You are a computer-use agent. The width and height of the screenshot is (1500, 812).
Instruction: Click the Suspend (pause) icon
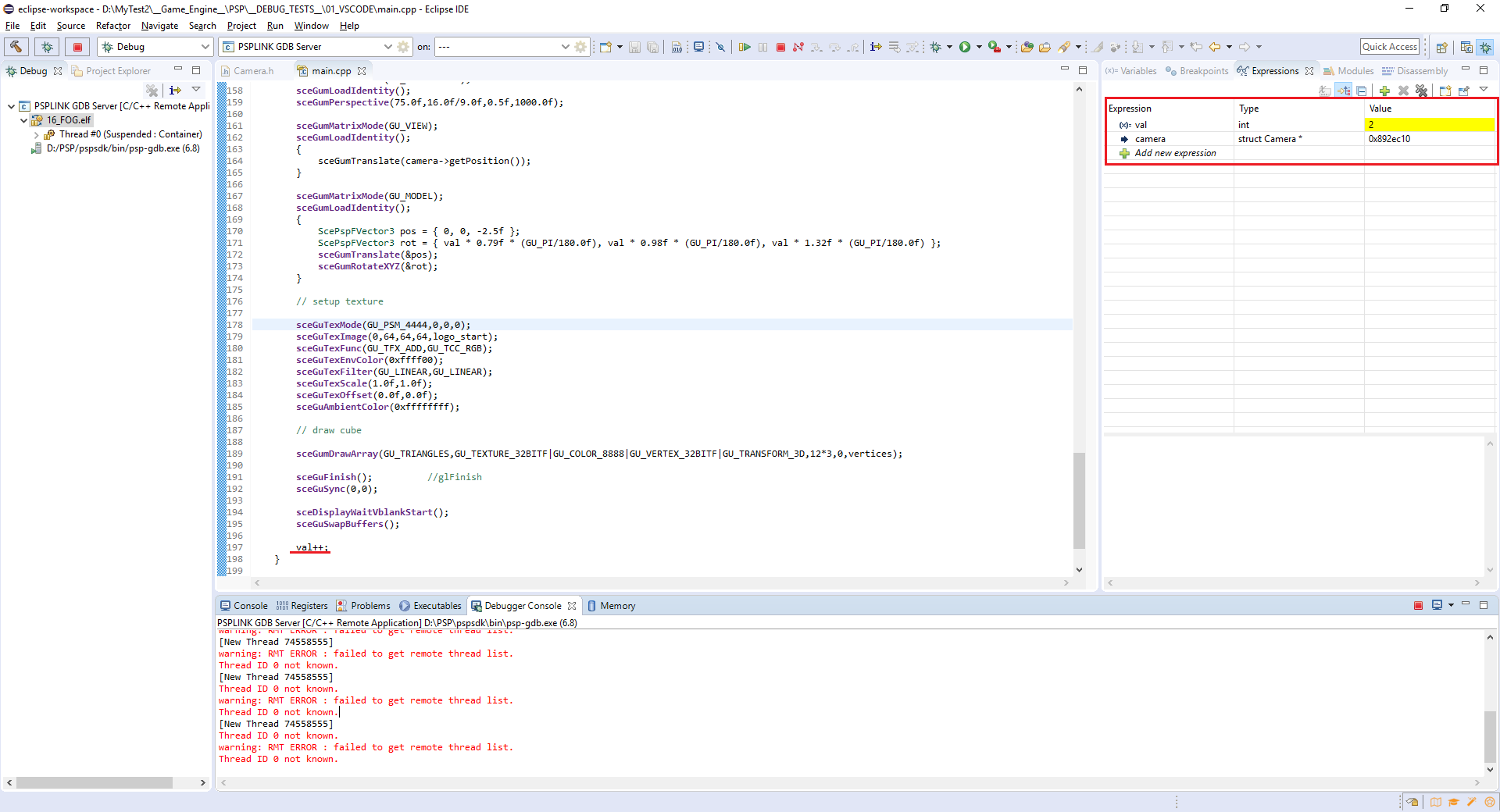[x=763, y=47]
